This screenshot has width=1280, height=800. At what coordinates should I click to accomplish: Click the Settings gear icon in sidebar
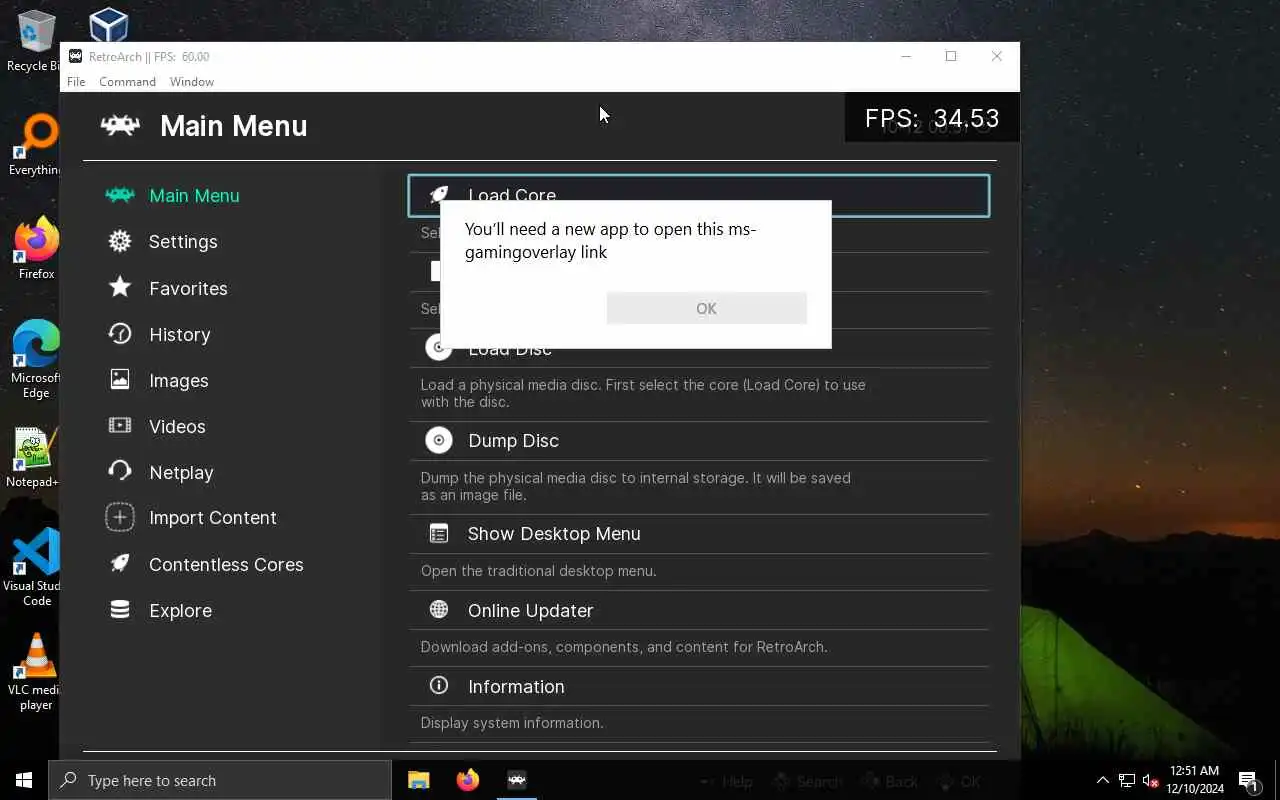120,241
